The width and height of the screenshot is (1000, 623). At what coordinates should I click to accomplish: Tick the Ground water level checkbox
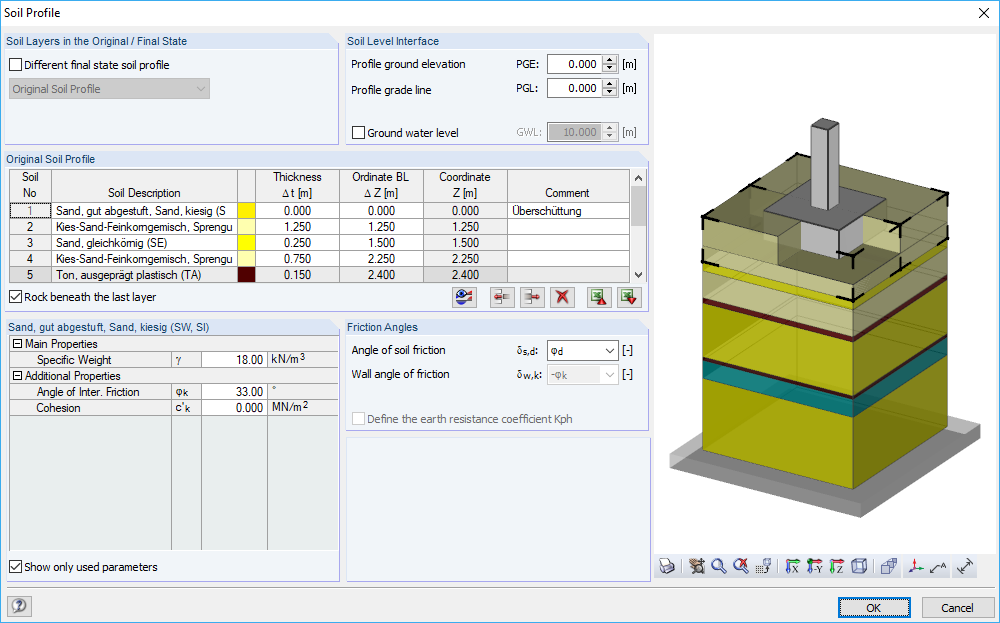pyautogui.click(x=358, y=133)
